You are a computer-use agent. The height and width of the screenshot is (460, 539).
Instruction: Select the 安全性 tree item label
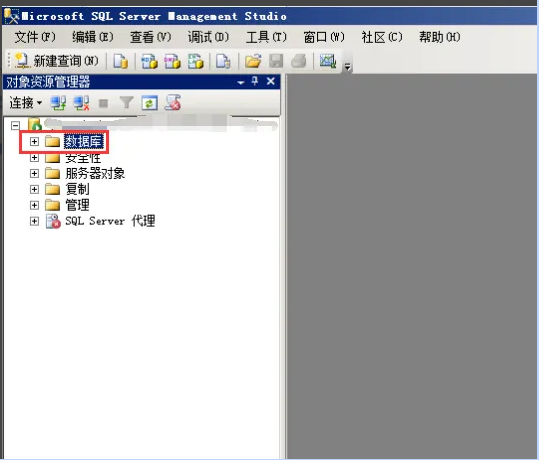83,158
